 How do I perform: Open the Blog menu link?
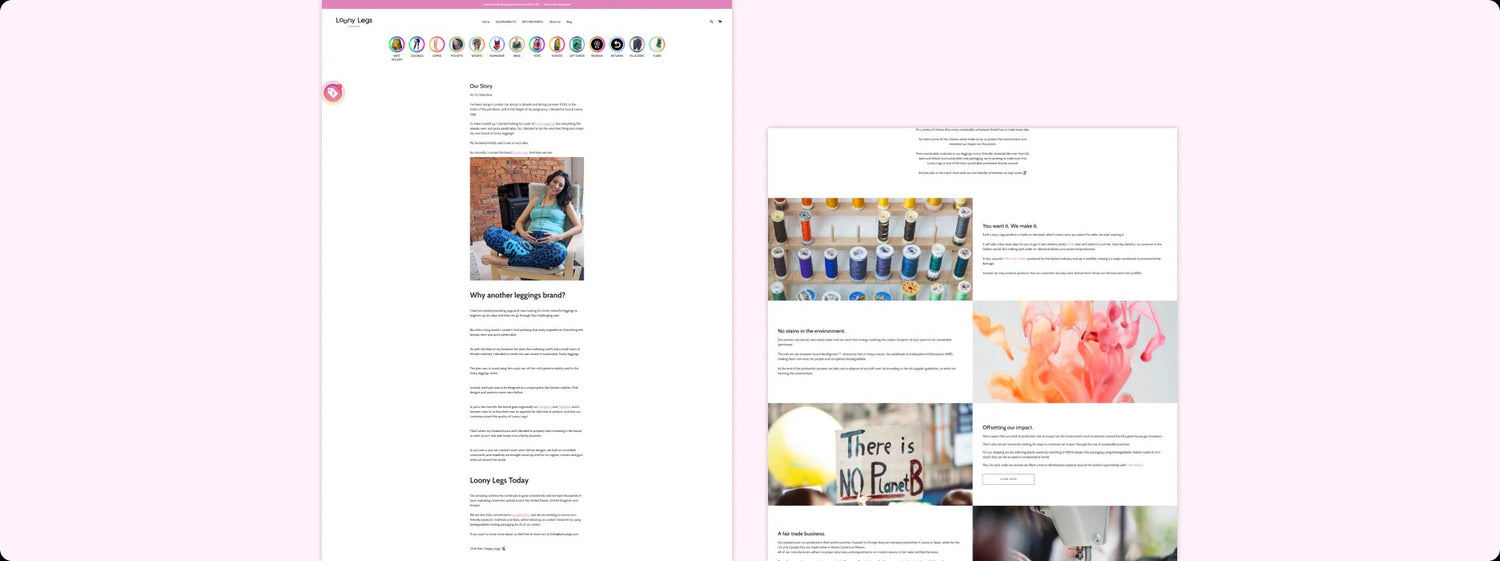click(x=569, y=21)
